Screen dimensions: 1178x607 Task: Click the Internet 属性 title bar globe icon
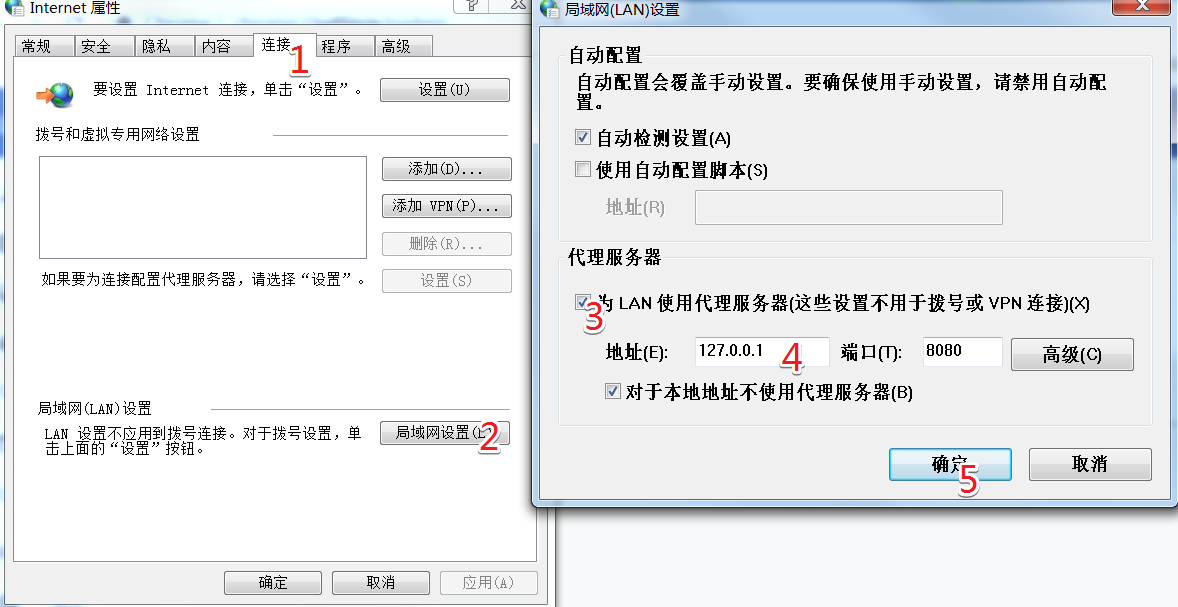click(x=14, y=9)
